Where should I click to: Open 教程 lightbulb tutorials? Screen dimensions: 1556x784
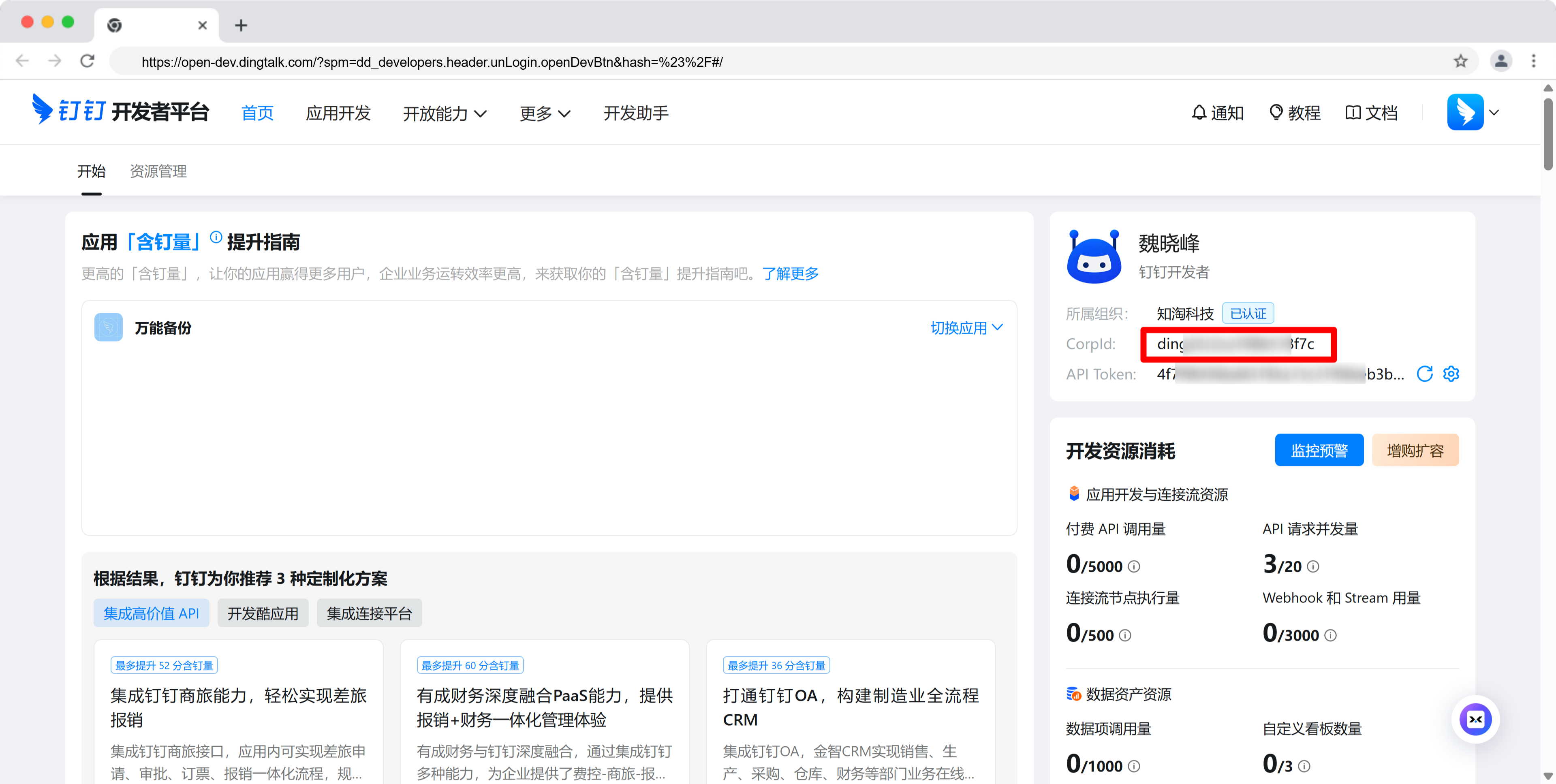[1295, 113]
